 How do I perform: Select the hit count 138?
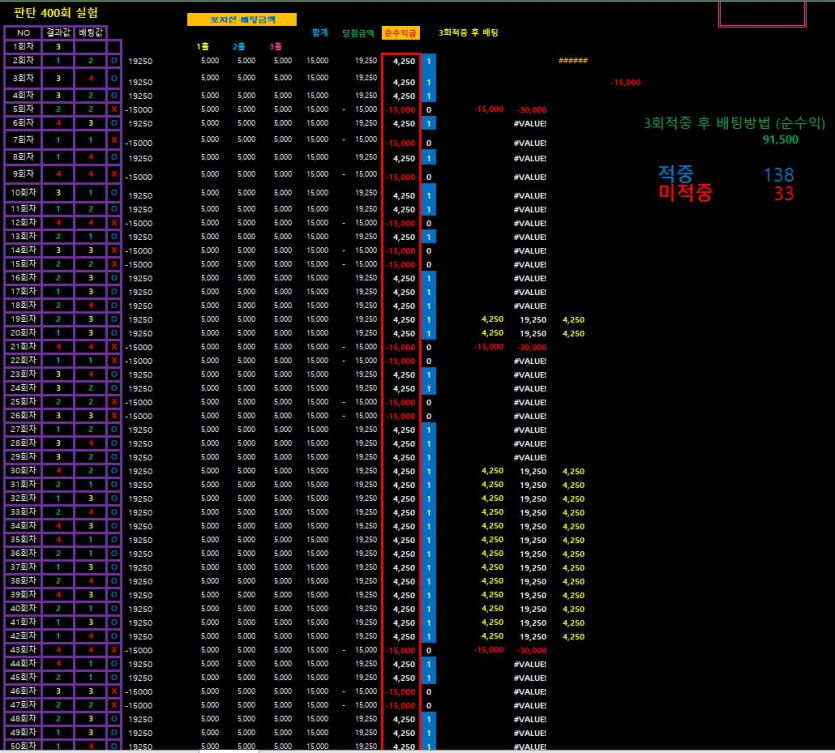[779, 175]
